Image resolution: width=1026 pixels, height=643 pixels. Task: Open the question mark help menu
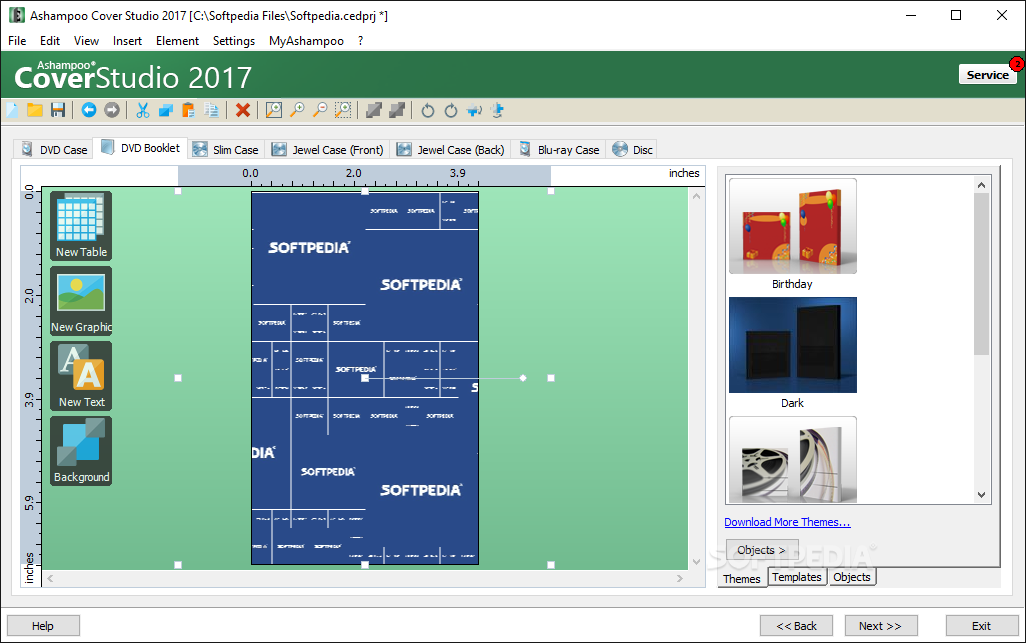361,41
